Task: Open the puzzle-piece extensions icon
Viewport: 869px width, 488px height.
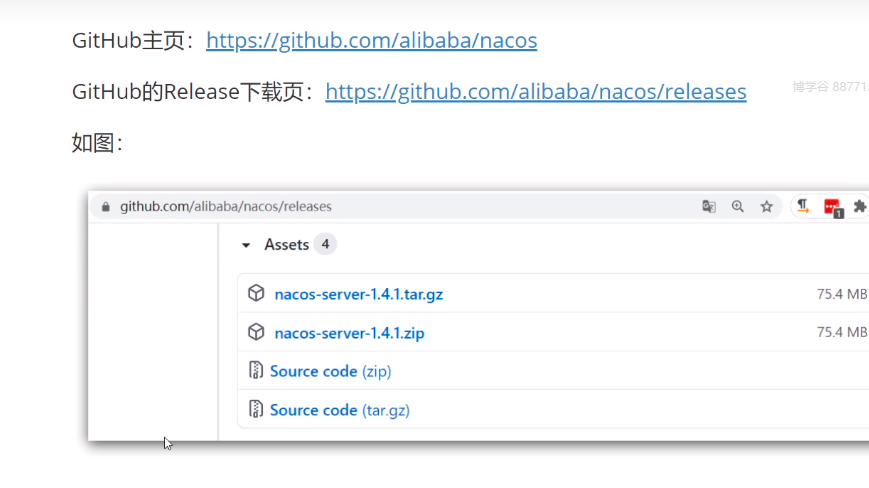Action: point(860,207)
